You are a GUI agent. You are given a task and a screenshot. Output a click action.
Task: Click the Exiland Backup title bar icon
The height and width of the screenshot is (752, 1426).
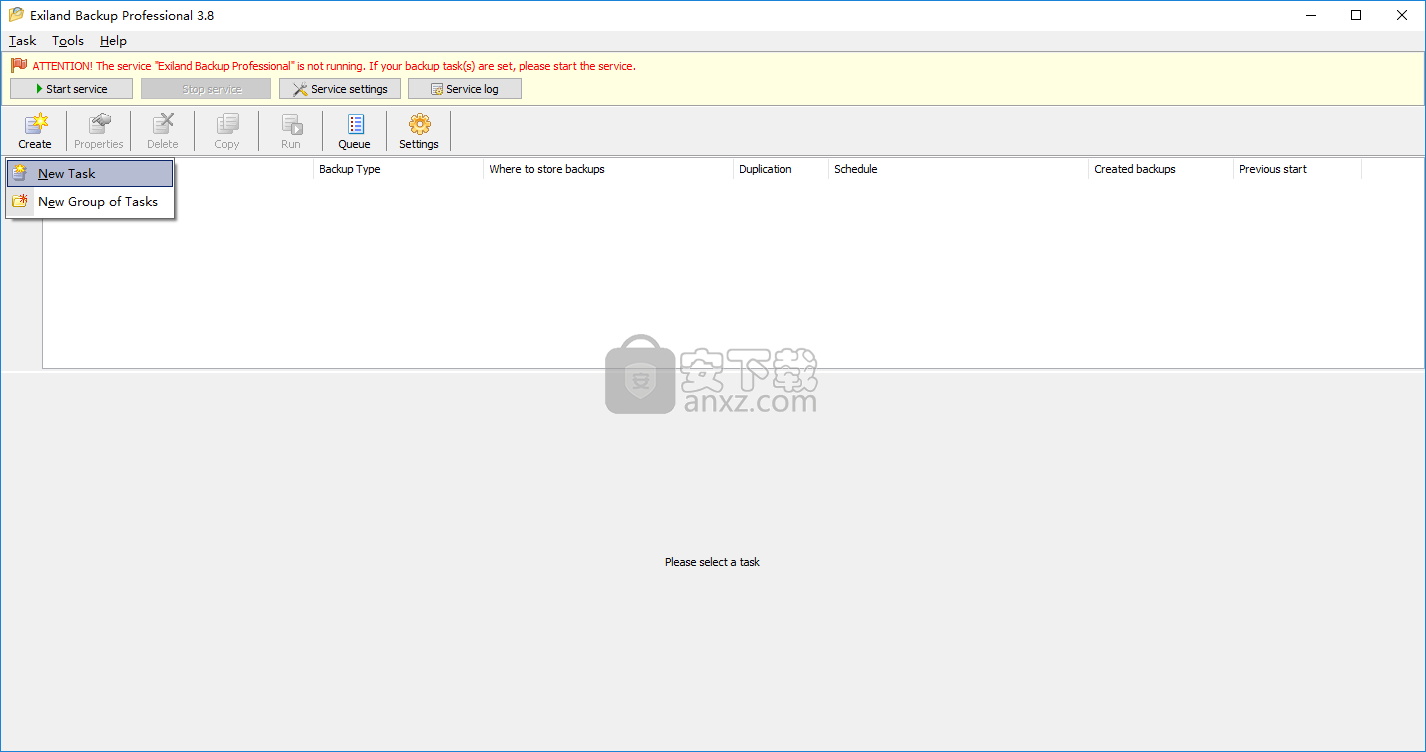coord(16,15)
